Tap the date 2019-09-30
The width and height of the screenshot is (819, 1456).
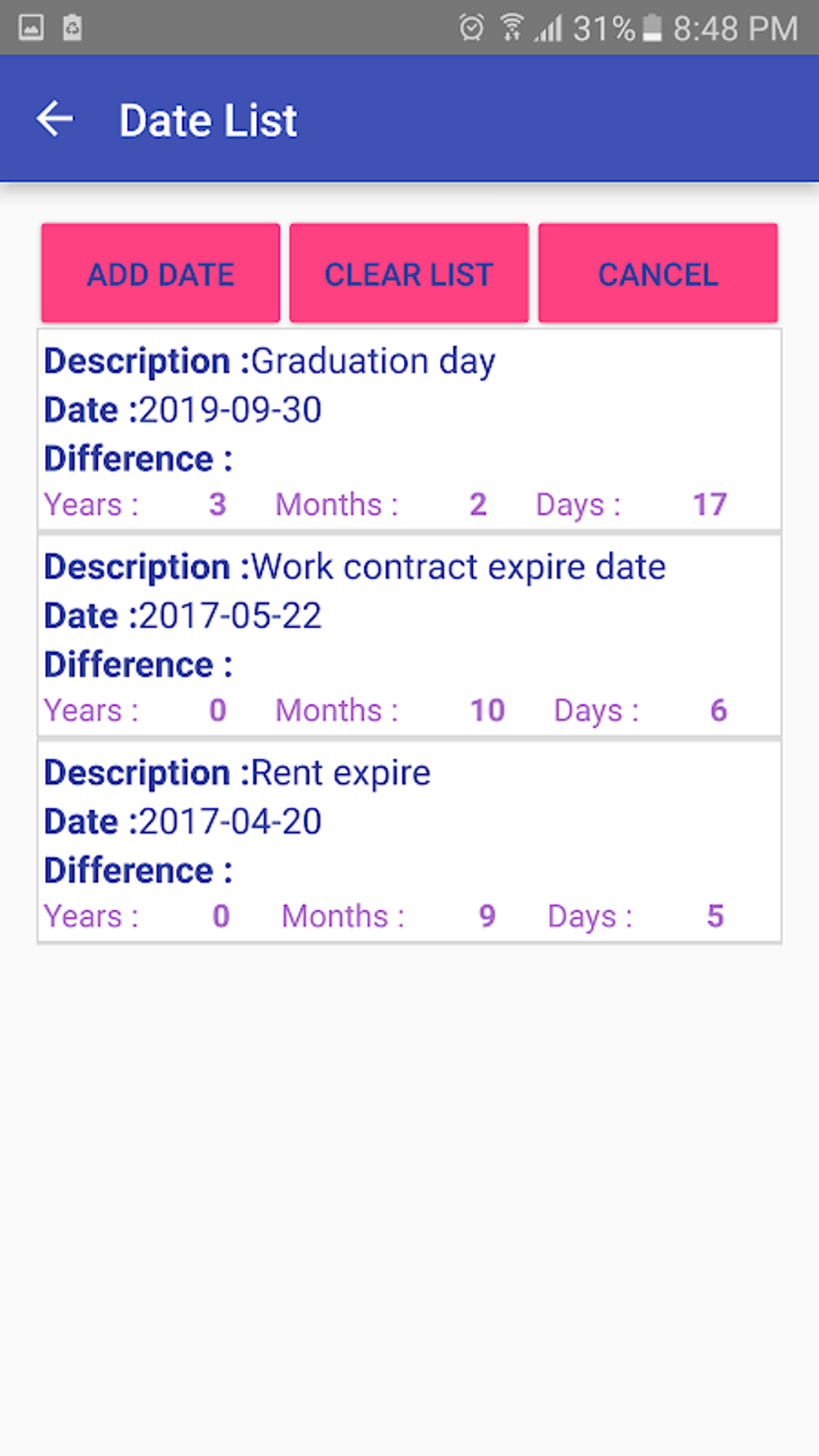(230, 410)
